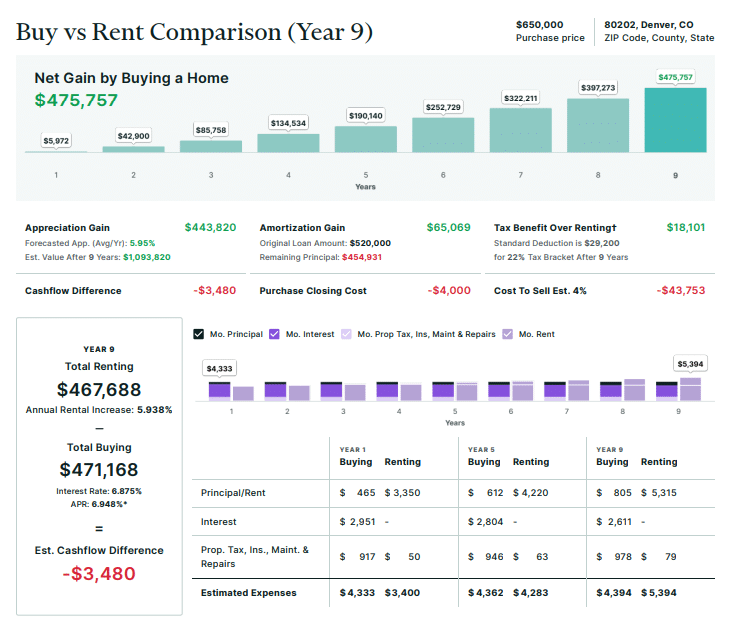
Task: Select the Year 9 column header in table
Action: pyautogui.click(x=609, y=450)
